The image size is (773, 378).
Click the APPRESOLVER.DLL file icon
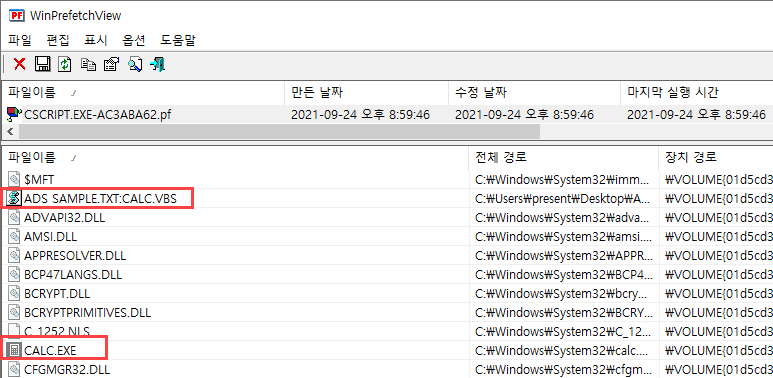point(15,256)
